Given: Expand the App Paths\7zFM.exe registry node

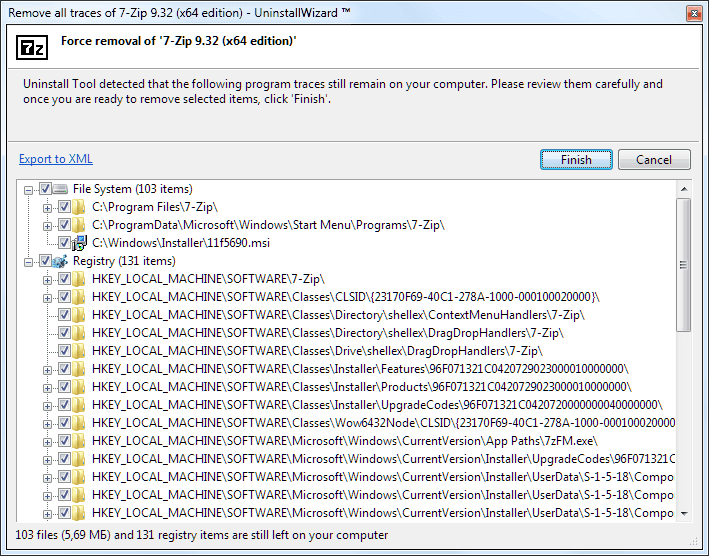Looking at the screenshot, I should click(47, 442).
